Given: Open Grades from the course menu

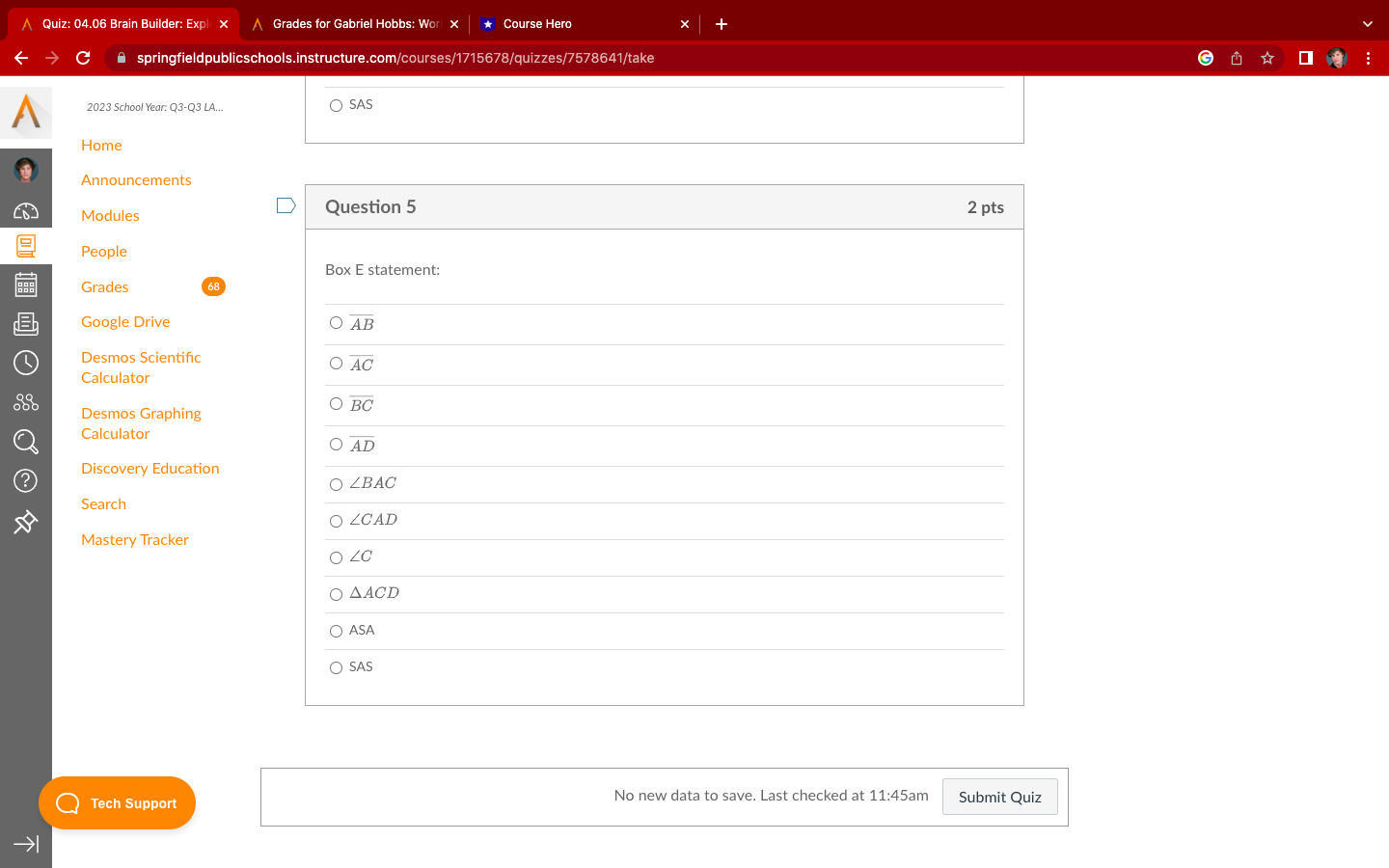Looking at the screenshot, I should tap(104, 286).
